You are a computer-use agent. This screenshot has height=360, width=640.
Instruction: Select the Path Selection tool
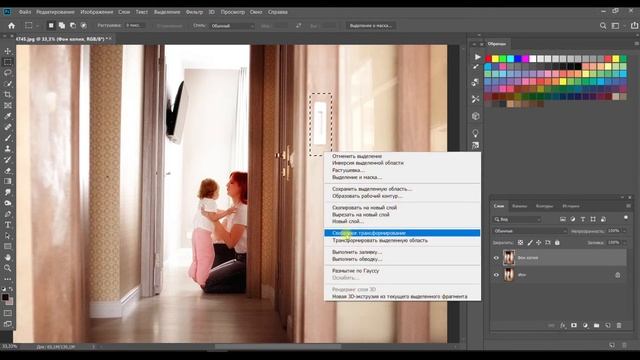8,236
